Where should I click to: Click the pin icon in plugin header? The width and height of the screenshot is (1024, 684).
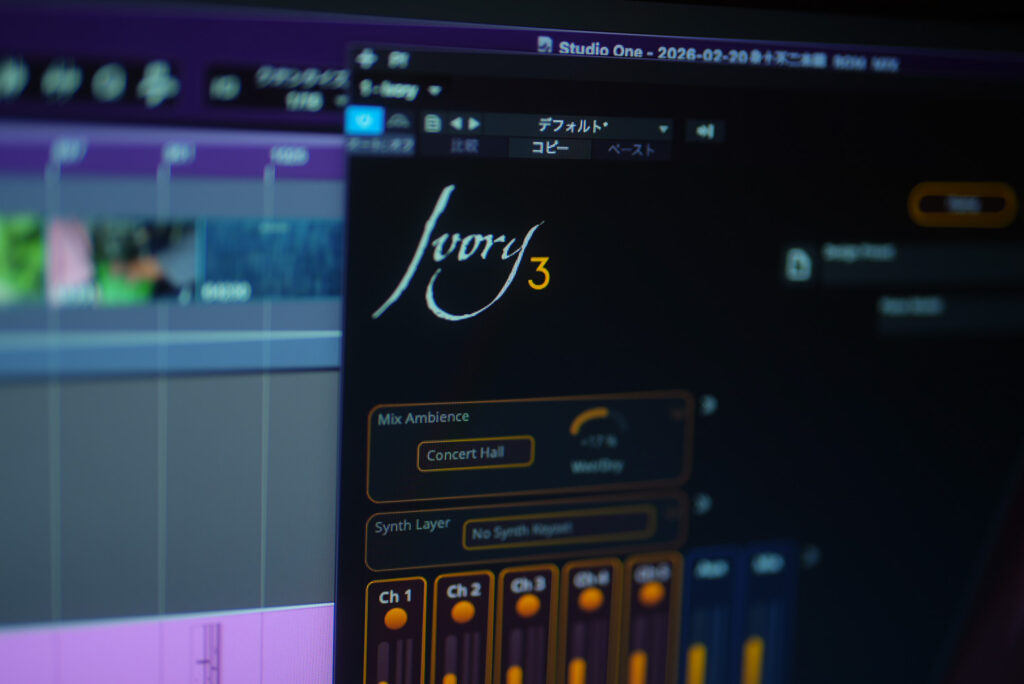367,58
